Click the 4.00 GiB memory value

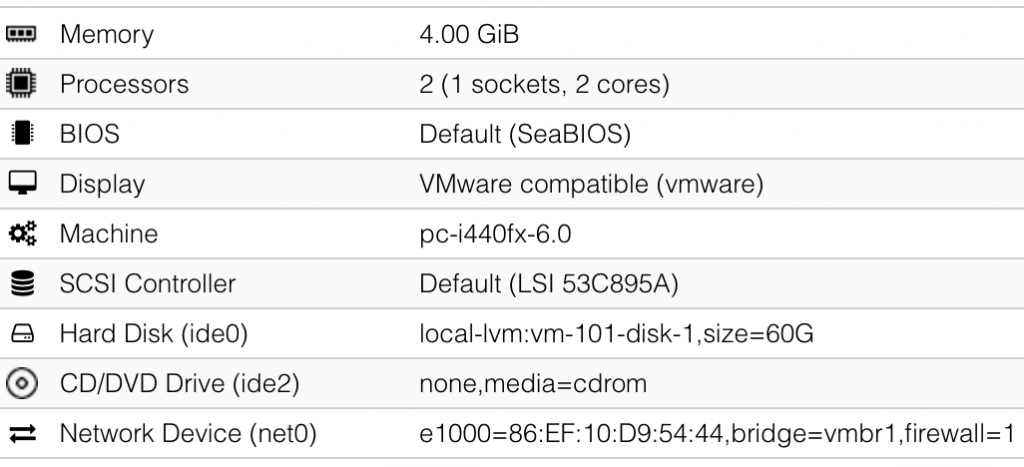coord(469,34)
